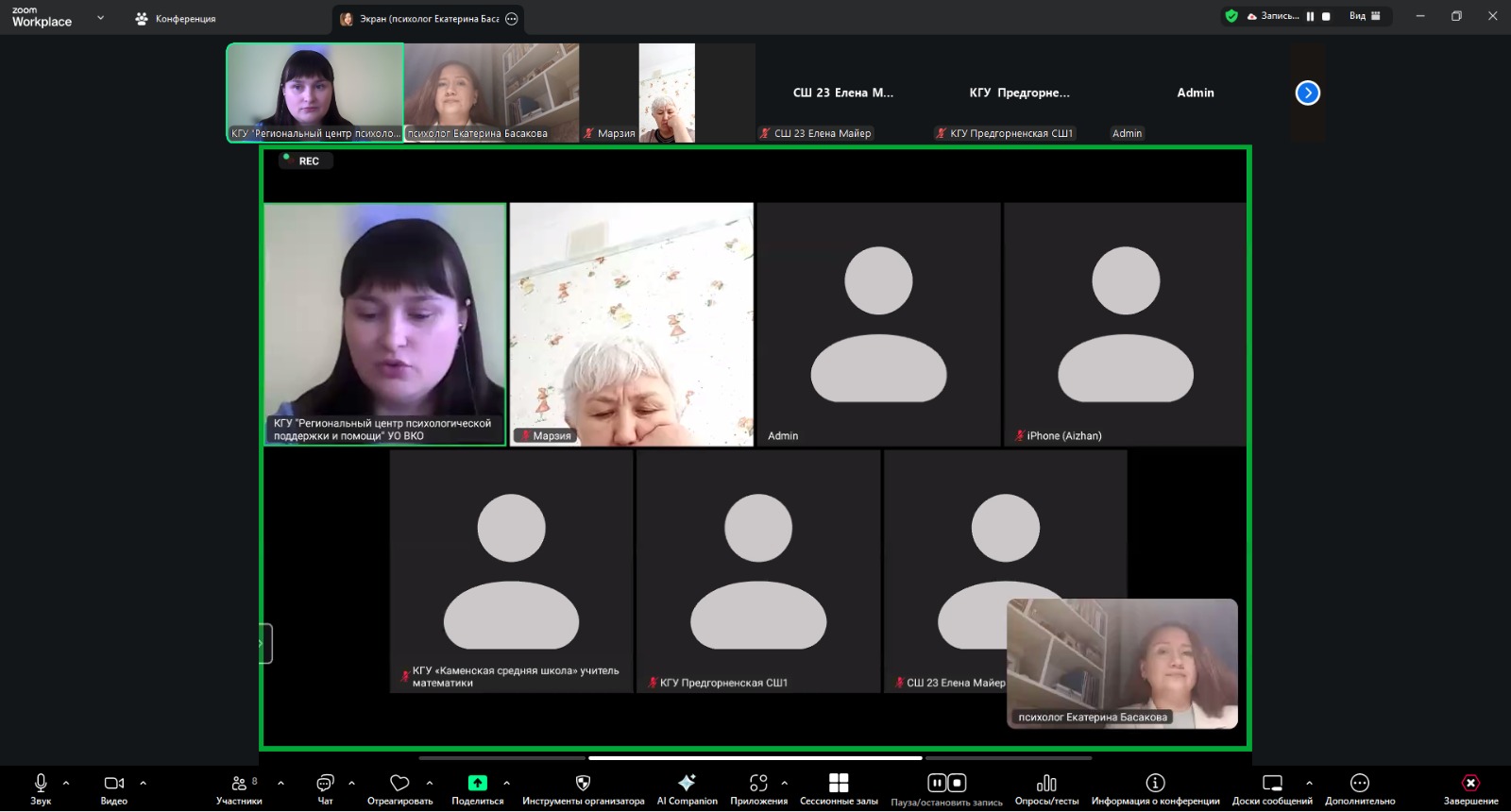Open the Вид view menu
This screenshot has width=1511, height=812.
[x=1365, y=16]
